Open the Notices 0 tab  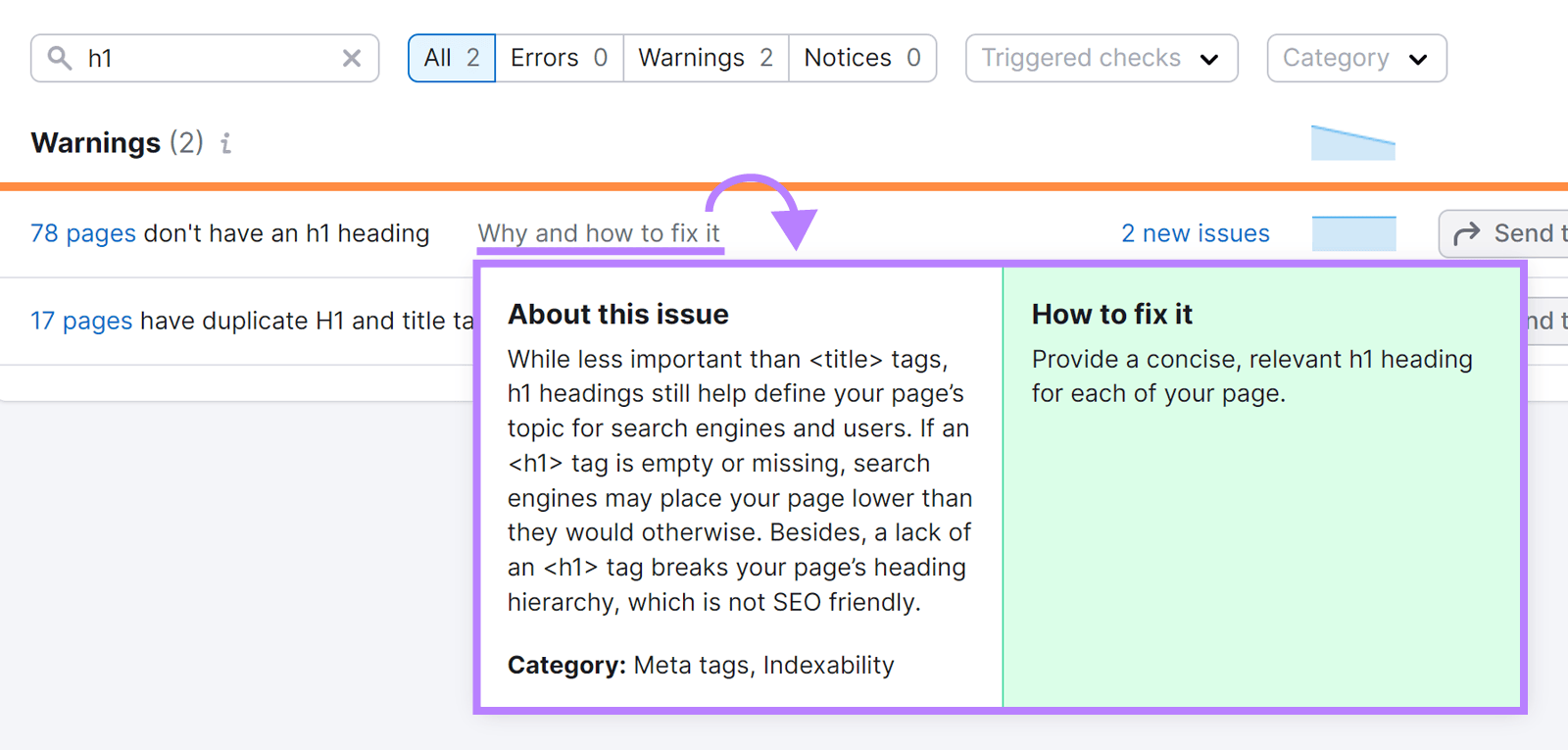(x=862, y=58)
